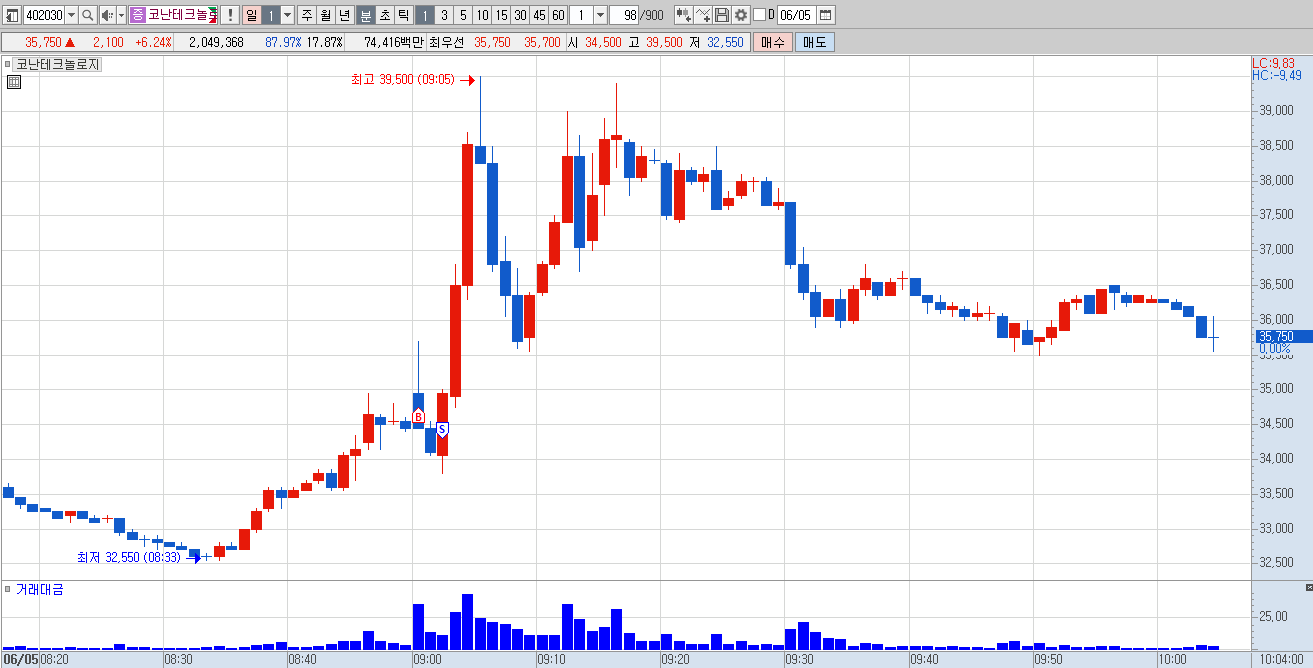Toggle the 일 (daily) chart mode
The width and height of the screenshot is (1313, 668).
[251, 15]
